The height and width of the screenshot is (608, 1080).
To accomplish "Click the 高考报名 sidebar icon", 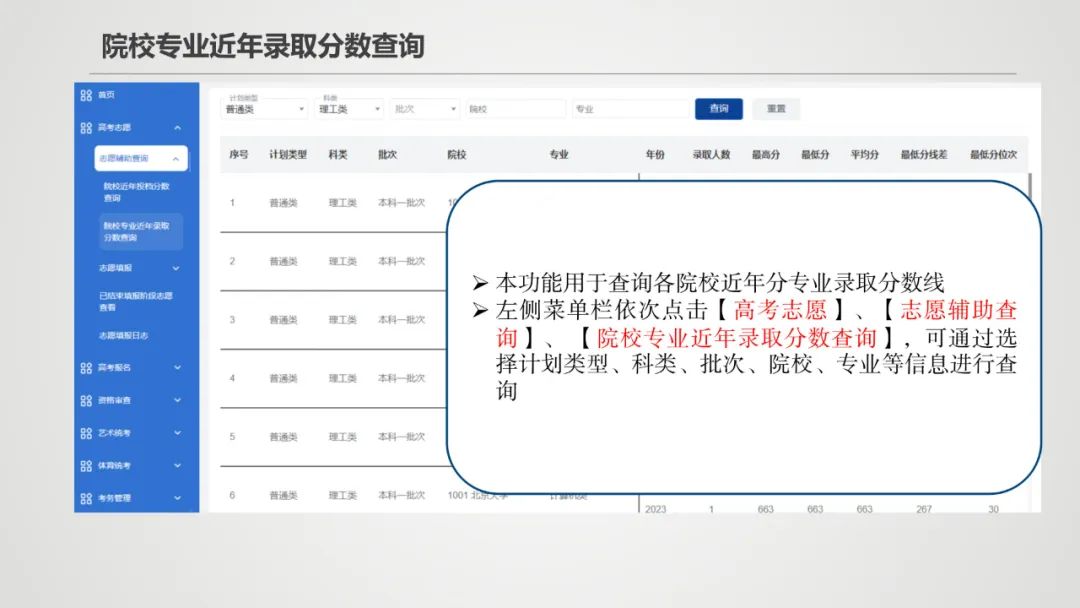I will pos(84,368).
